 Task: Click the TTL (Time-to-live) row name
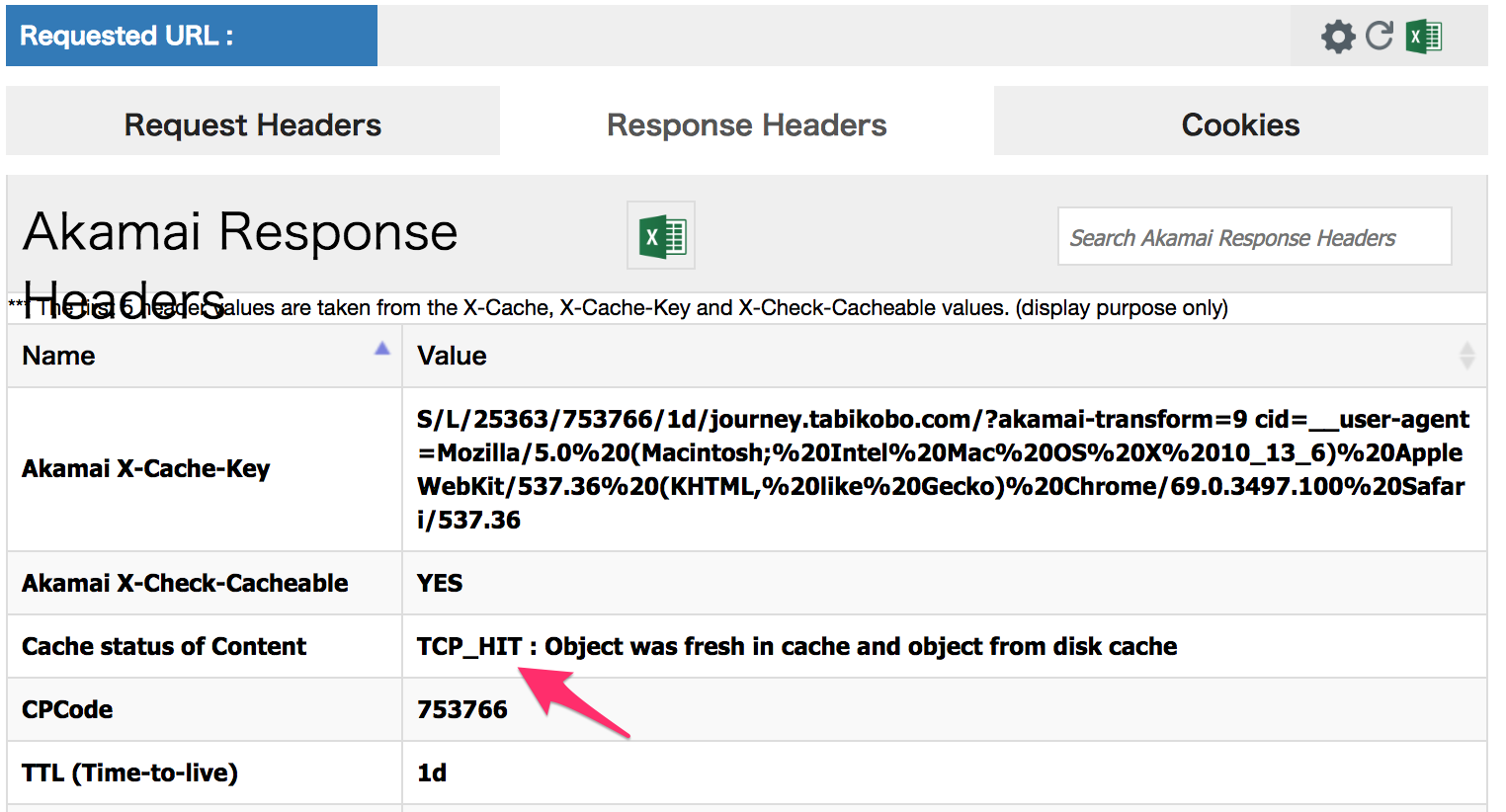[x=129, y=772]
